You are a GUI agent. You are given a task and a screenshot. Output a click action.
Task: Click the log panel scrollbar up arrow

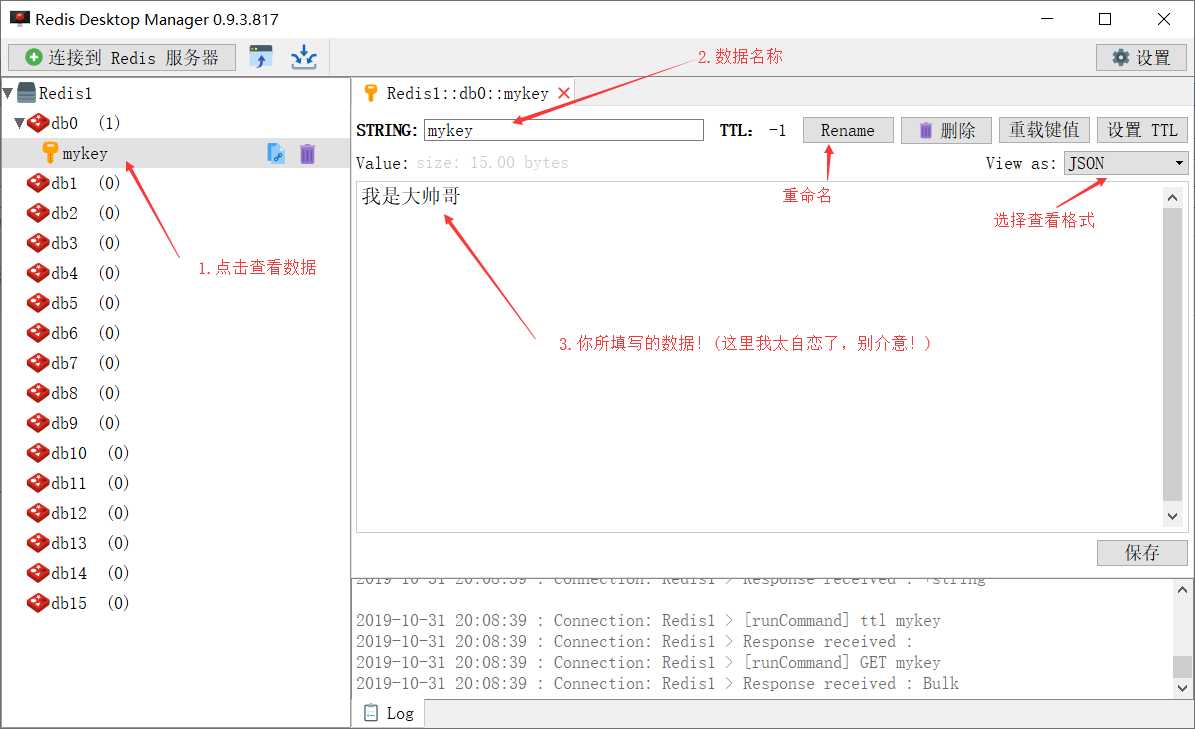coord(1182,590)
